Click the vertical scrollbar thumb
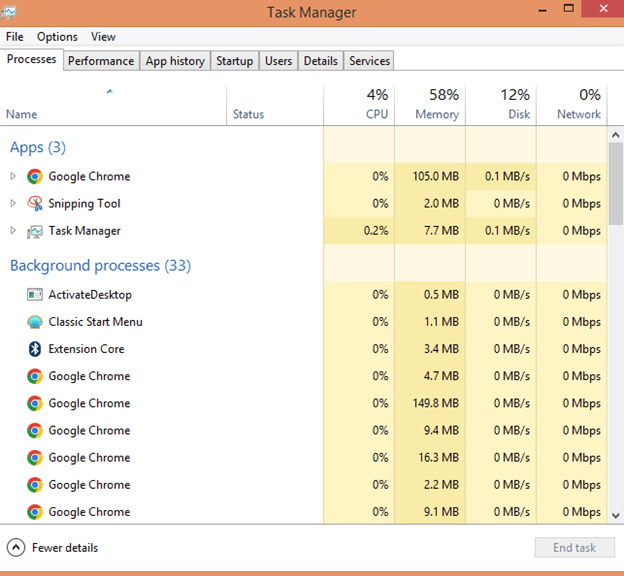 point(616,184)
